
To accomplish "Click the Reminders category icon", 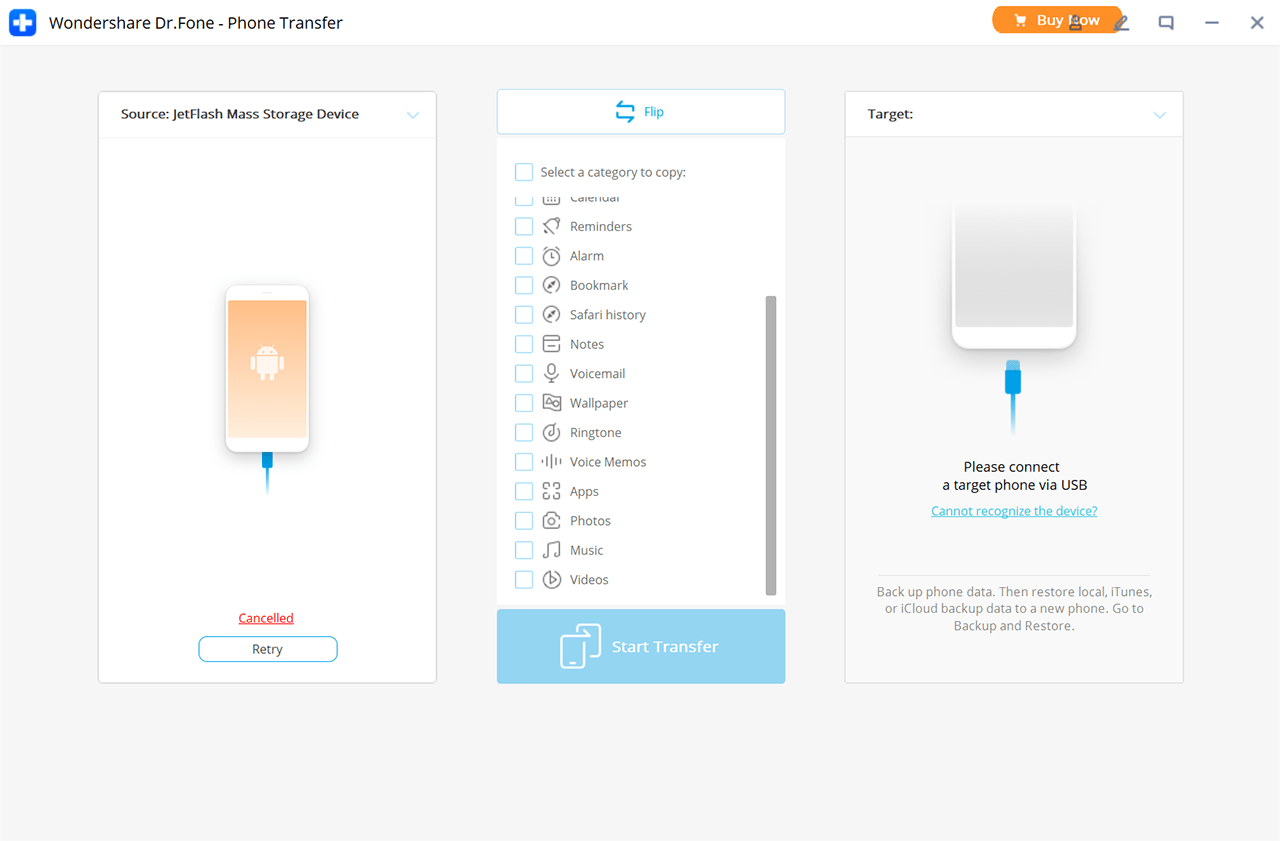I will 551,226.
